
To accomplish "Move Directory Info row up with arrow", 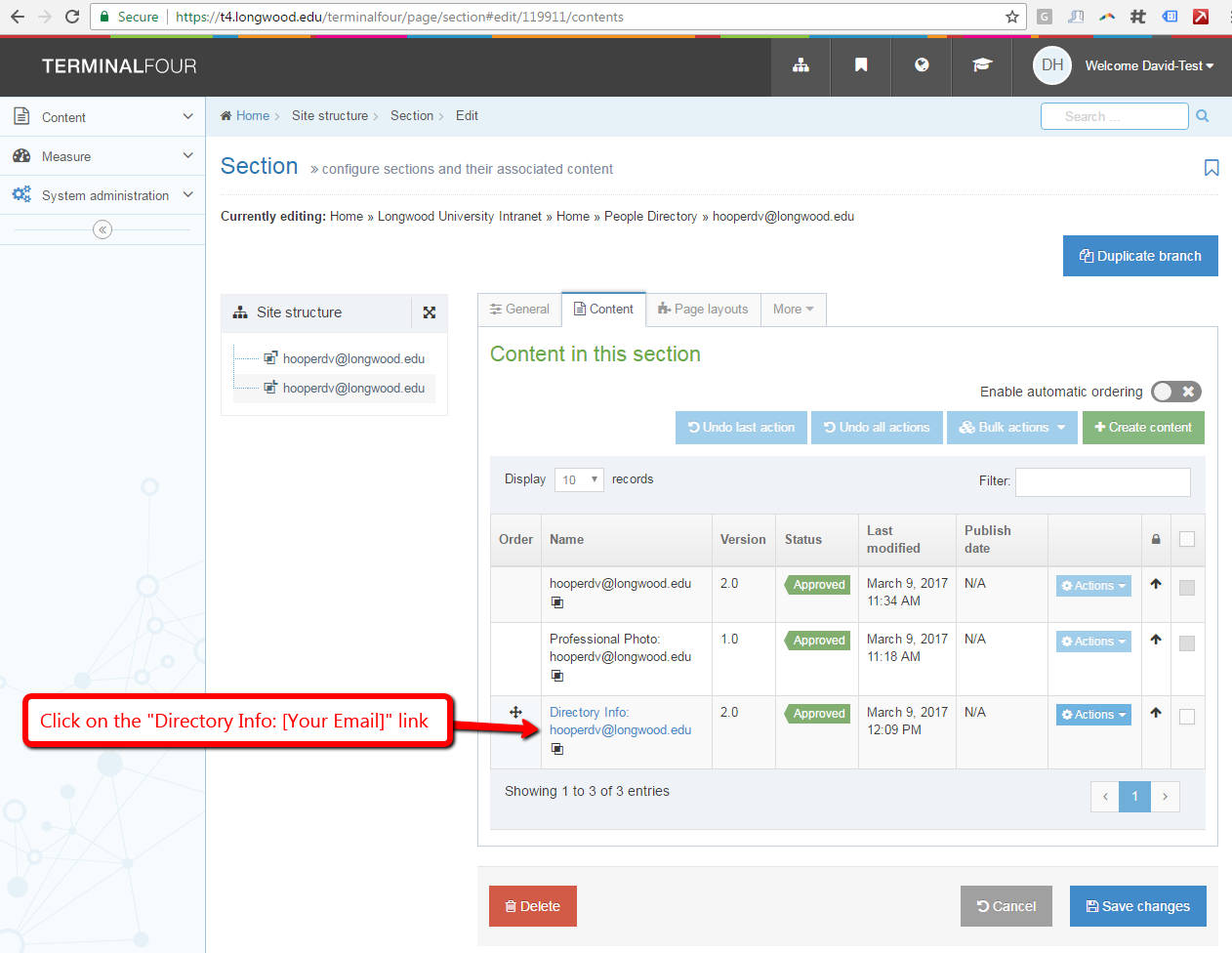I will coord(1156,713).
